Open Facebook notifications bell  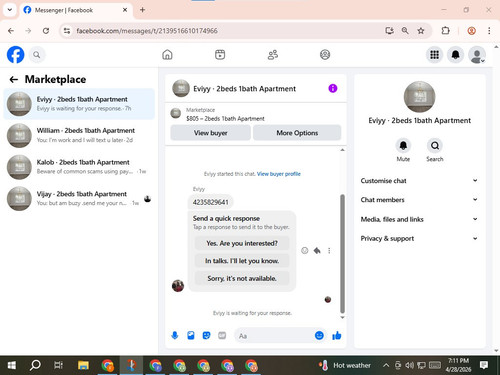pos(455,55)
